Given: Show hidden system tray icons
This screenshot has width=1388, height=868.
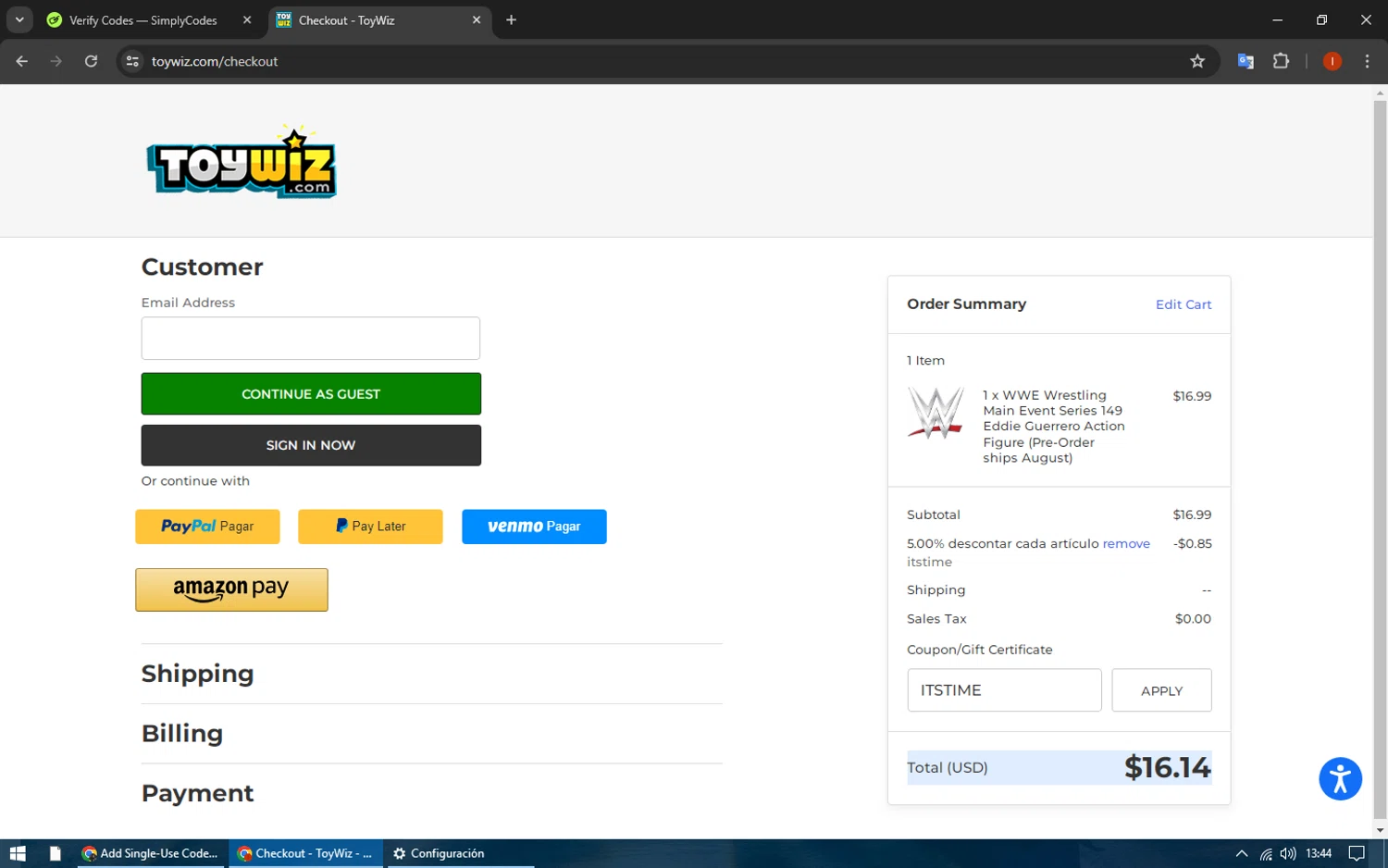Looking at the screenshot, I should (1242, 853).
